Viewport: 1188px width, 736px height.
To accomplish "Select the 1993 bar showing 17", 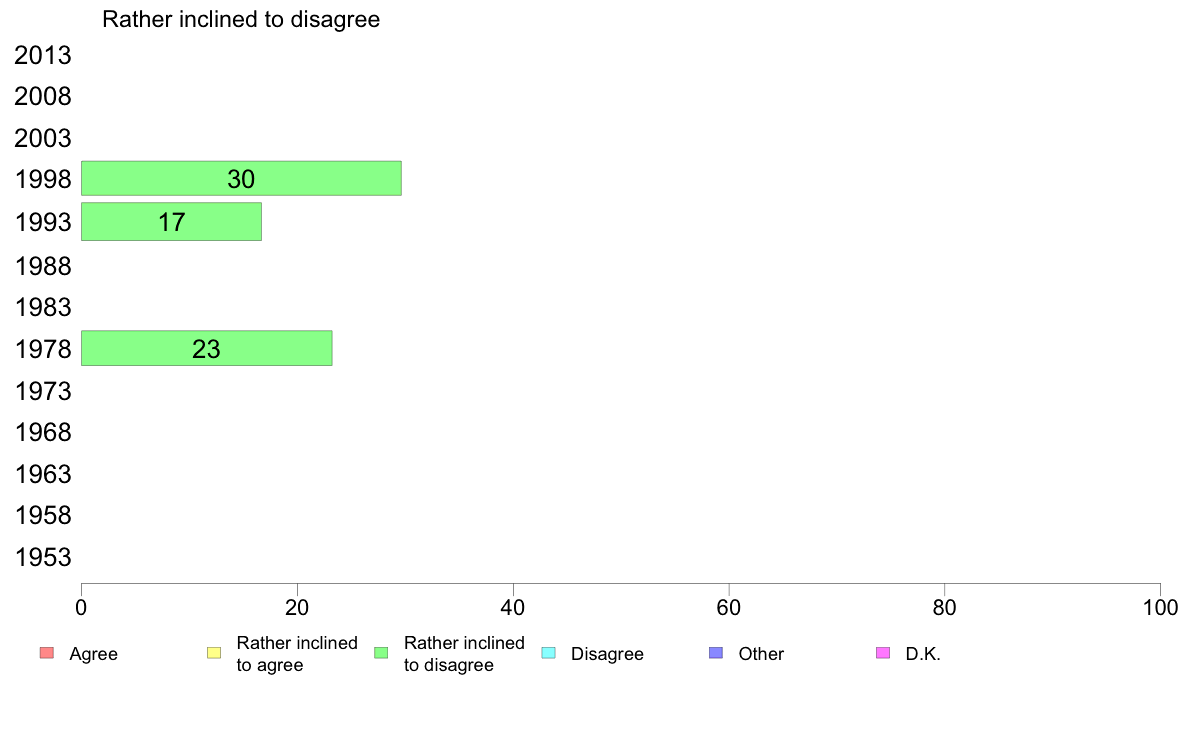I will [171, 221].
